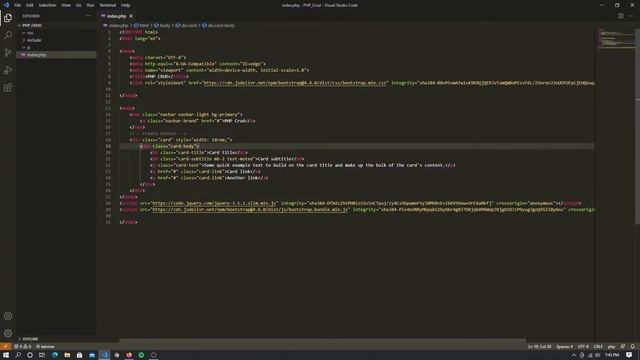Open the Selection menu
The width and height of the screenshot is (640, 360).
coord(47,5)
